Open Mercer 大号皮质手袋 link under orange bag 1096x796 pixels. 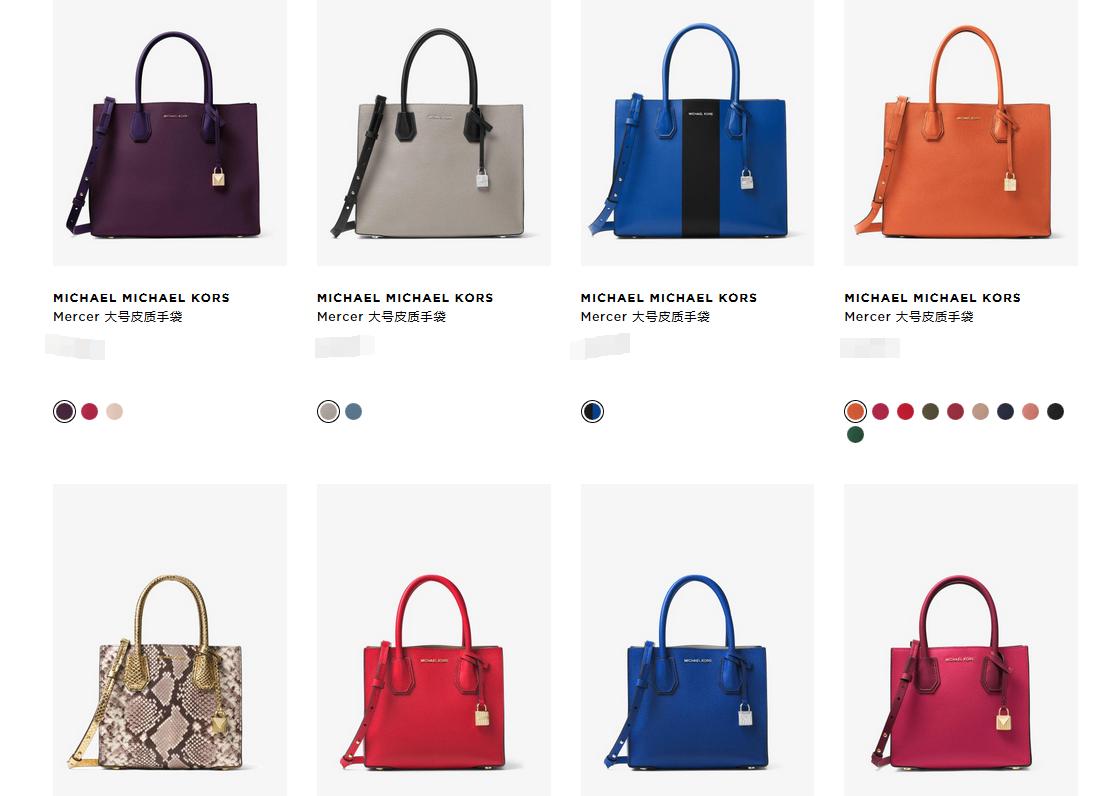[x=909, y=317]
